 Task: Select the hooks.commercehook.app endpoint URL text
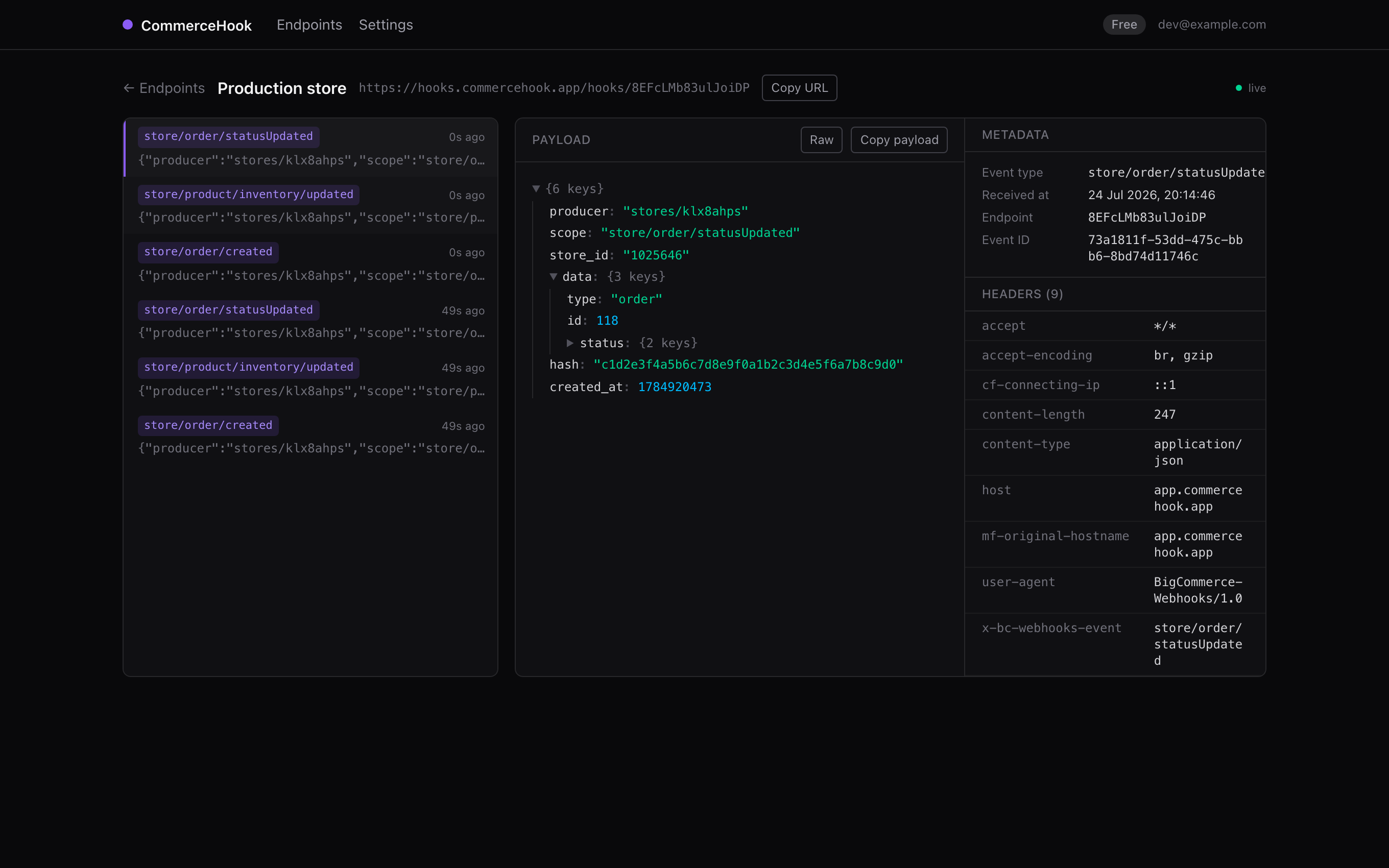tap(554, 88)
